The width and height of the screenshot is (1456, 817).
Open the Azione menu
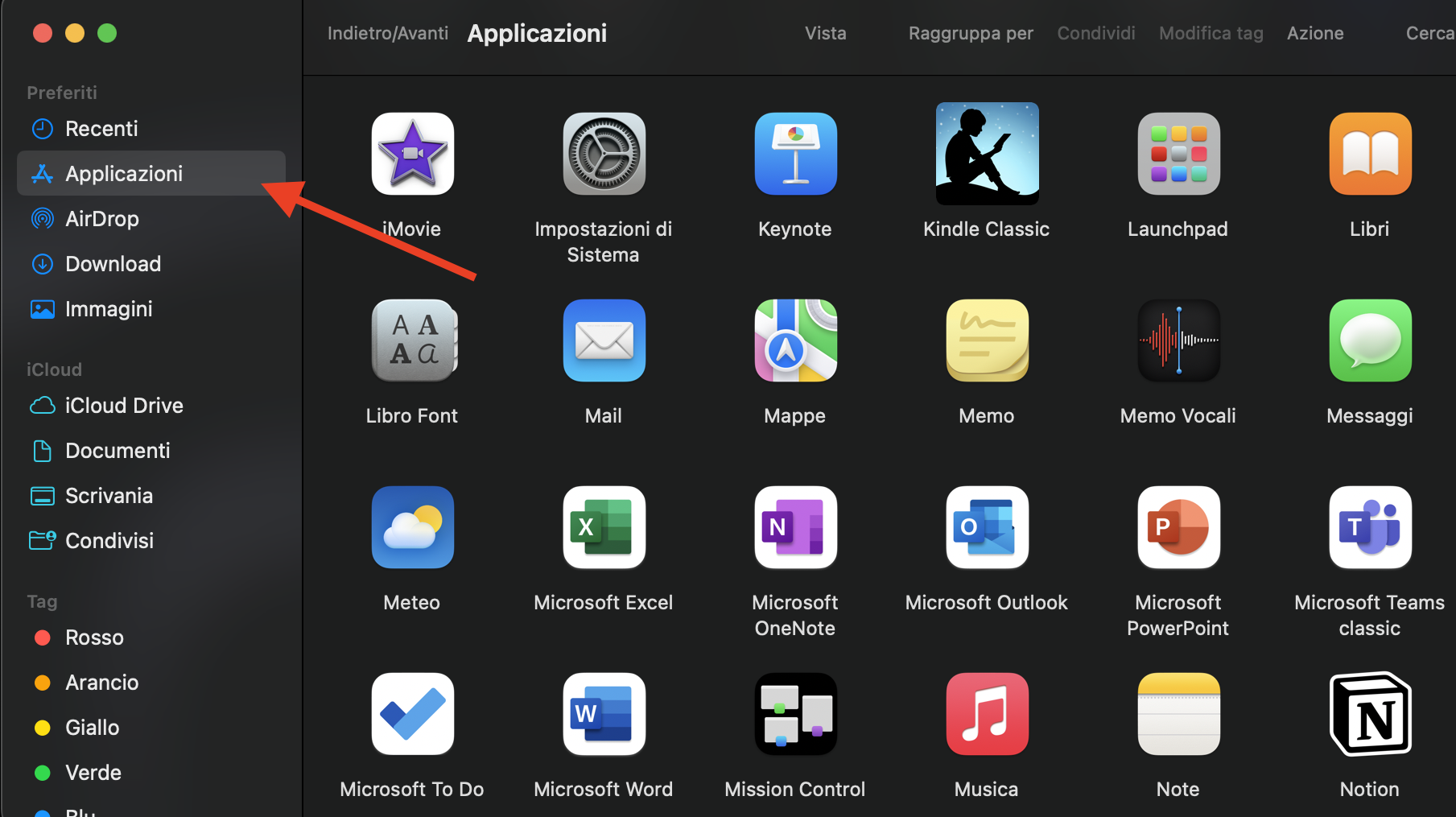point(1315,33)
